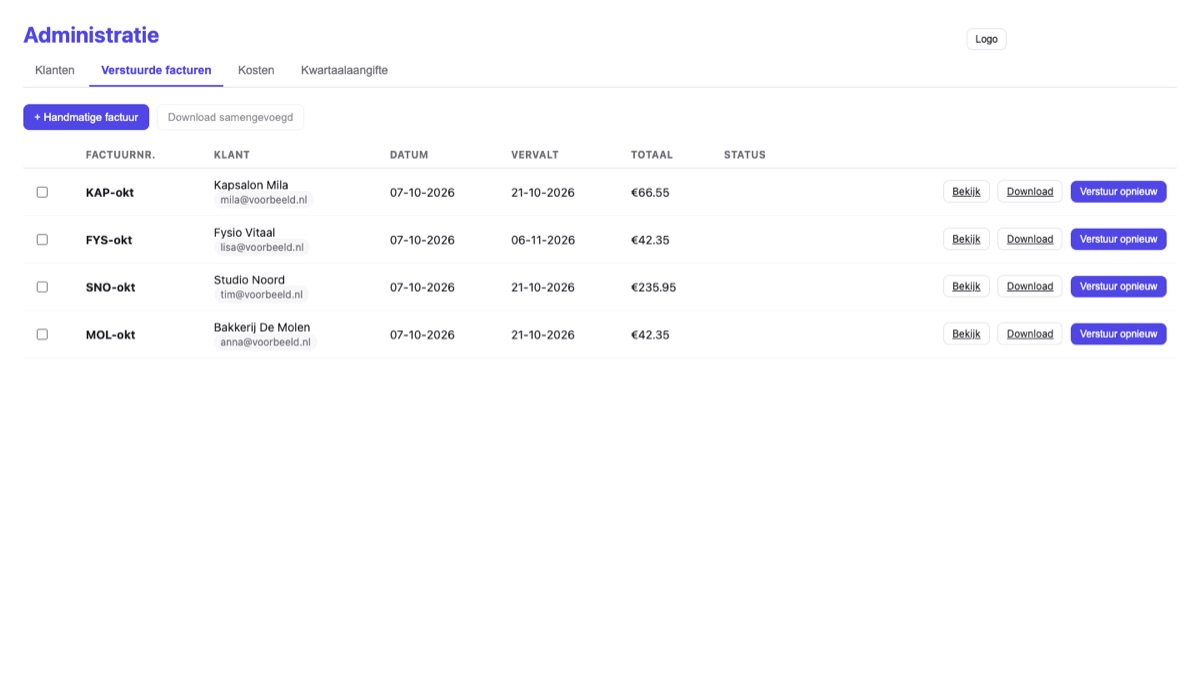This screenshot has width=1200, height=683.
Task: Click the + Handmatige factuur button
Action: tap(86, 117)
